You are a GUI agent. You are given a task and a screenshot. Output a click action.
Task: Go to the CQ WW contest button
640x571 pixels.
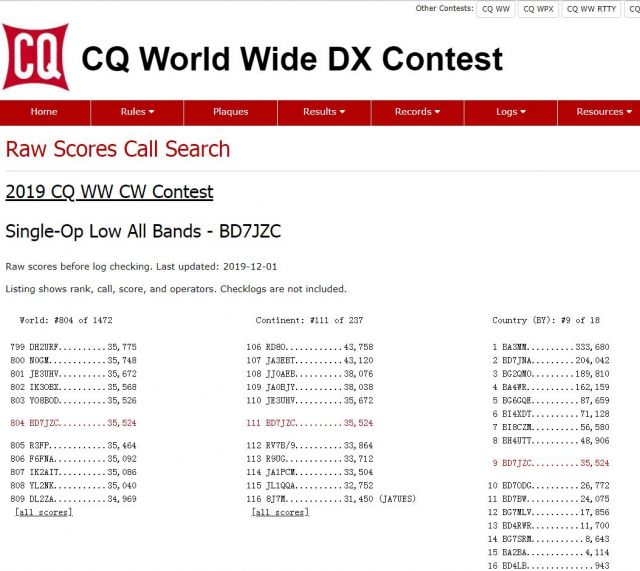point(496,9)
